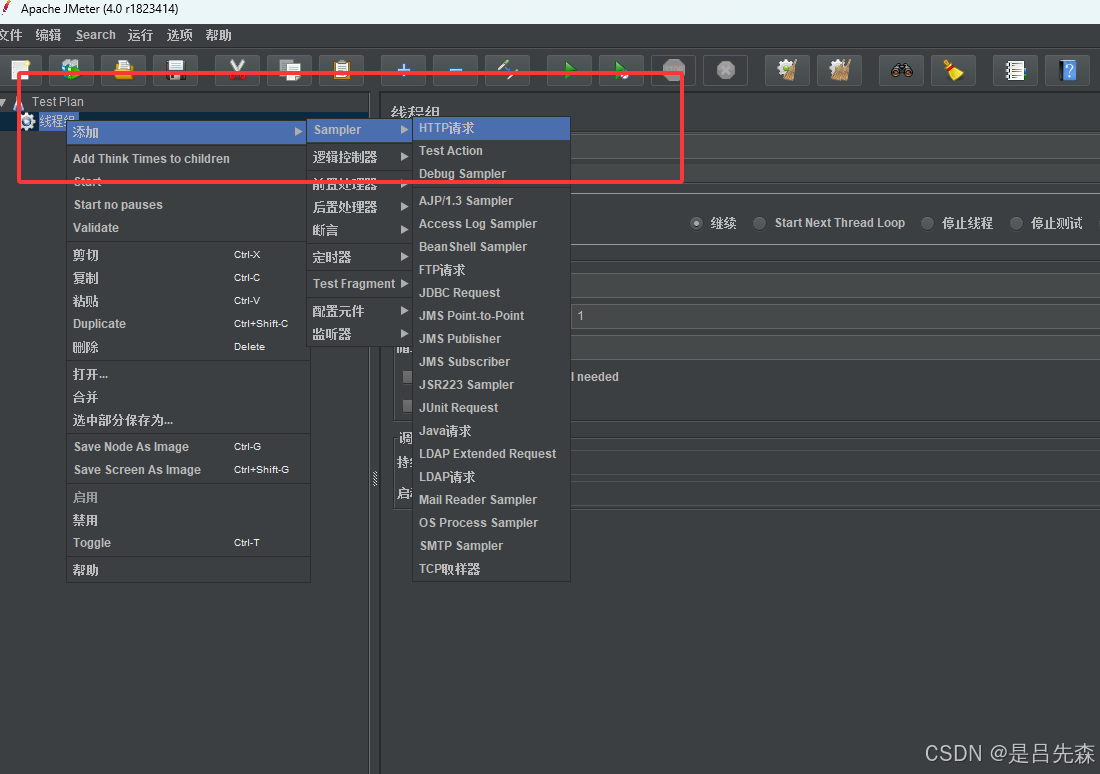The height and width of the screenshot is (774, 1100).
Task: Click the input field containing 1
Action: (835, 316)
